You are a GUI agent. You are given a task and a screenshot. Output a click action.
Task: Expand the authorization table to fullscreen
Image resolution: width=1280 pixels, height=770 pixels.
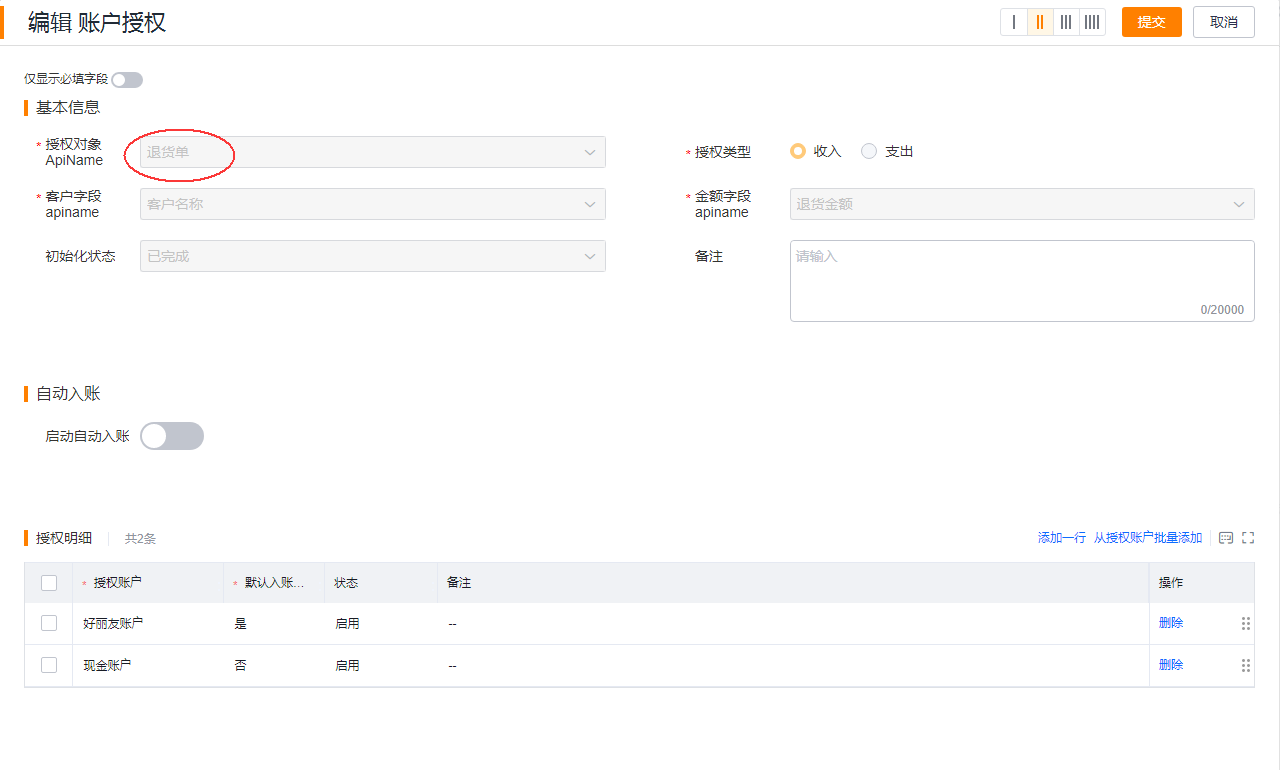[1247, 538]
